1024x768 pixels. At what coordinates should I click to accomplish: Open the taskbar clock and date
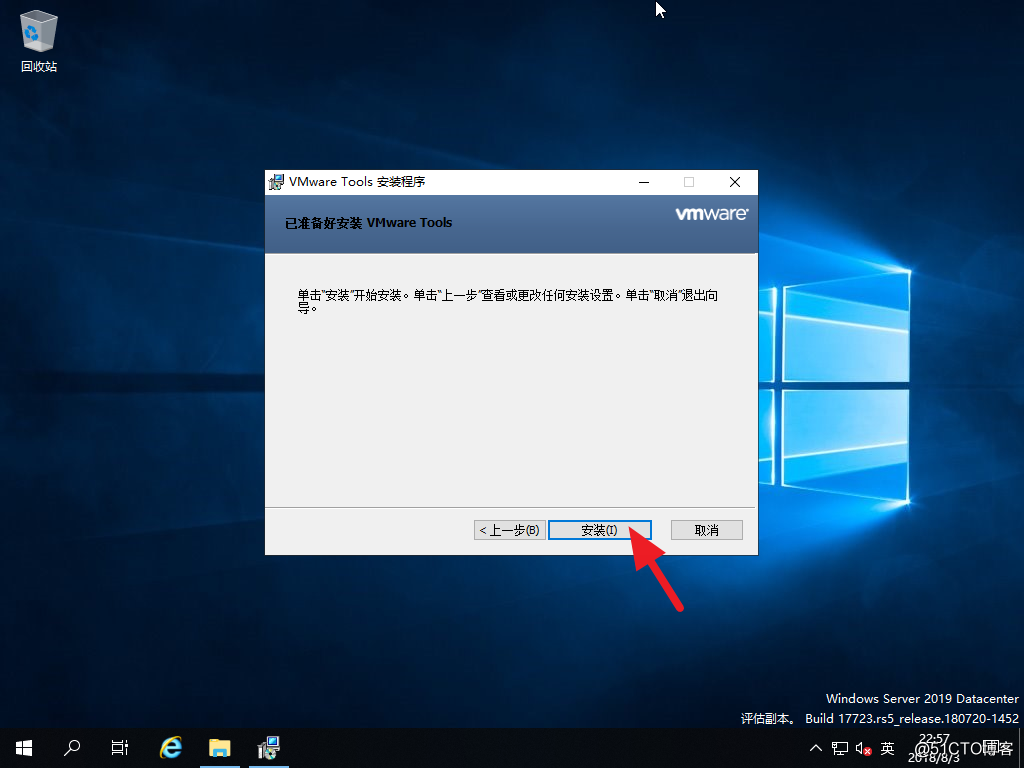(x=934, y=748)
